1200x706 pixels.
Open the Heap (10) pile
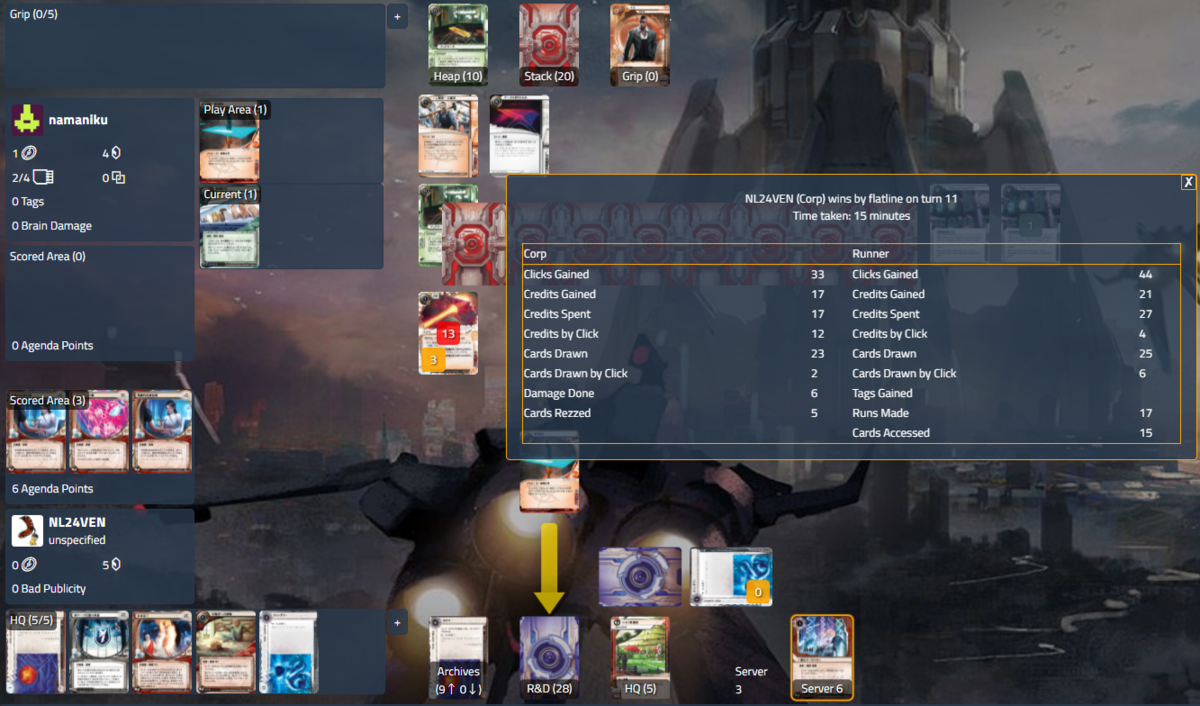point(458,45)
